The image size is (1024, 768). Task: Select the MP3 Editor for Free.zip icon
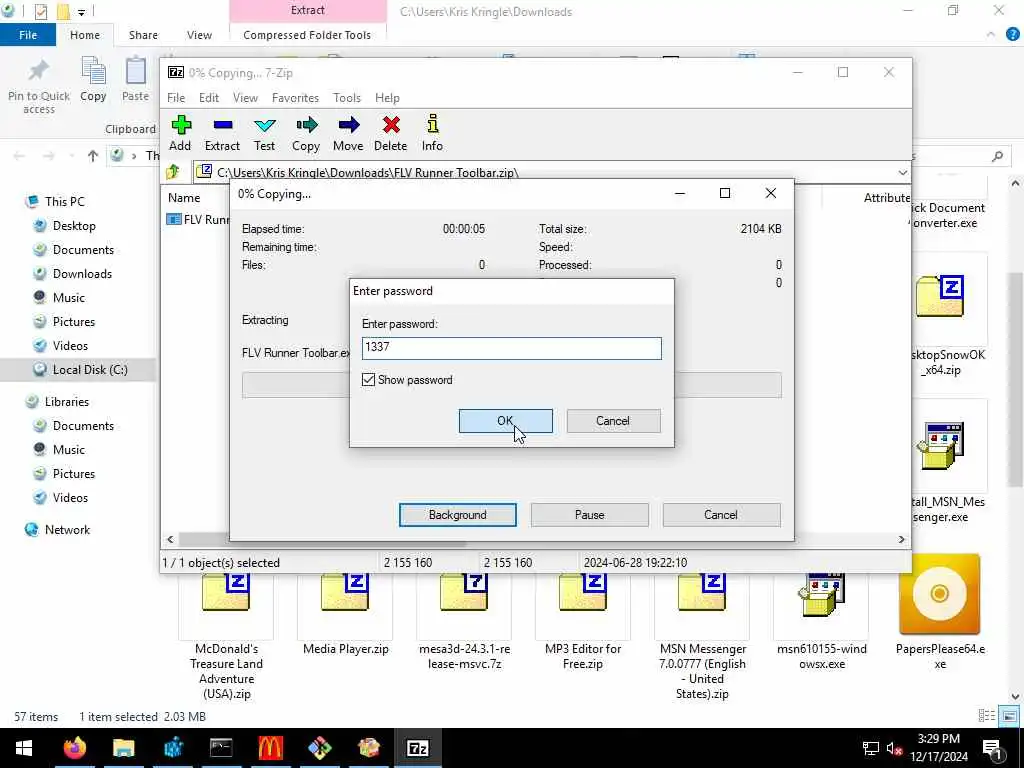[x=583, y=592]
